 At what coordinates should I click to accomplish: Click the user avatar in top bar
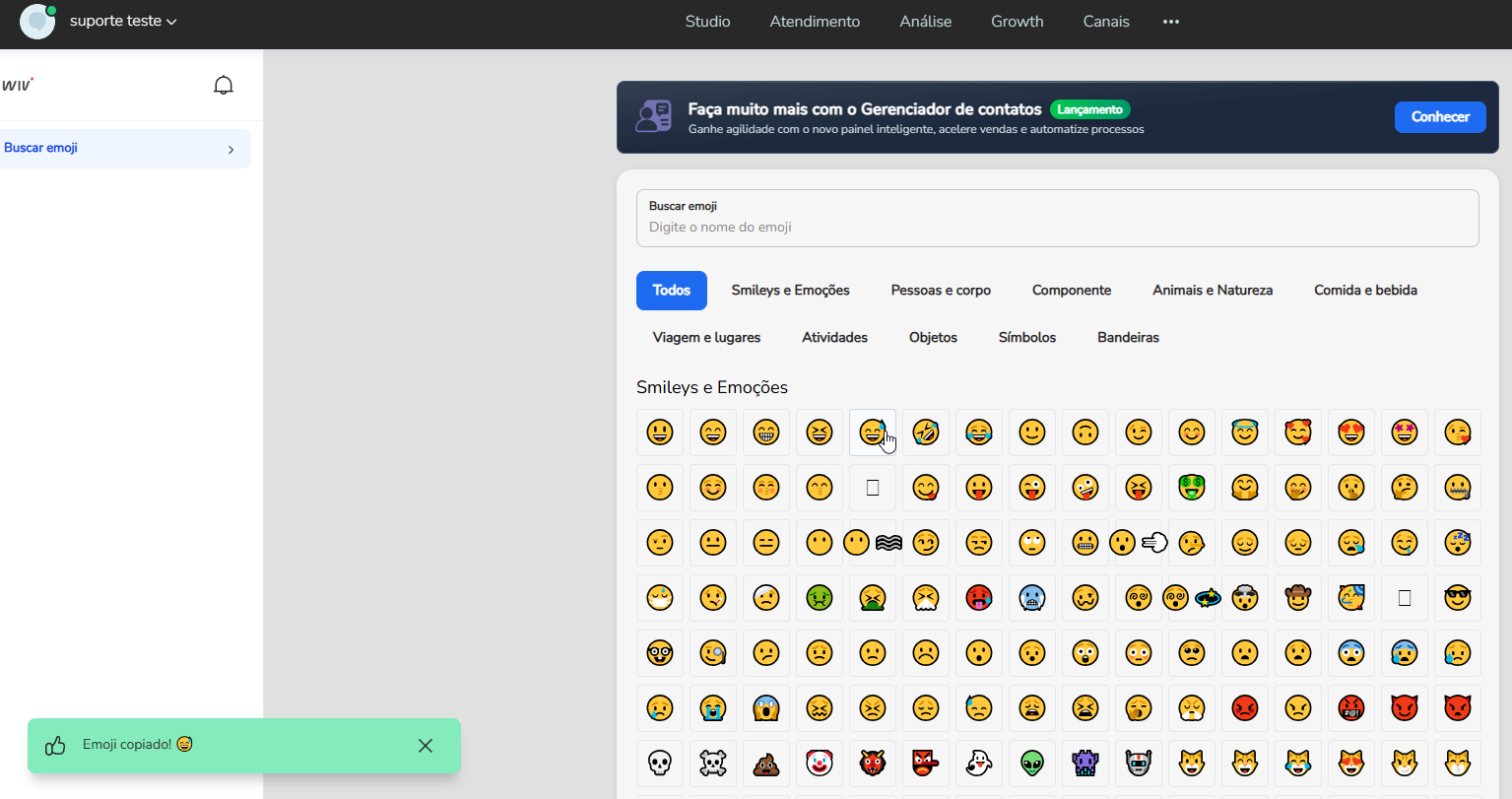pyautogui.click(x=37, y=22)
